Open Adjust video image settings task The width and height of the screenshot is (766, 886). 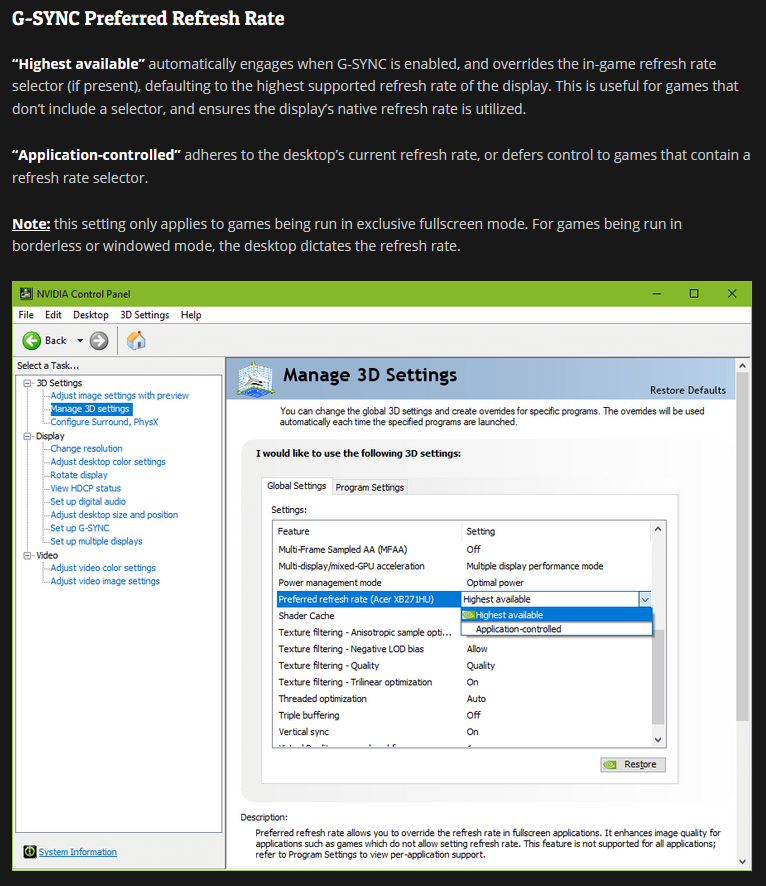tap(105, 581)
